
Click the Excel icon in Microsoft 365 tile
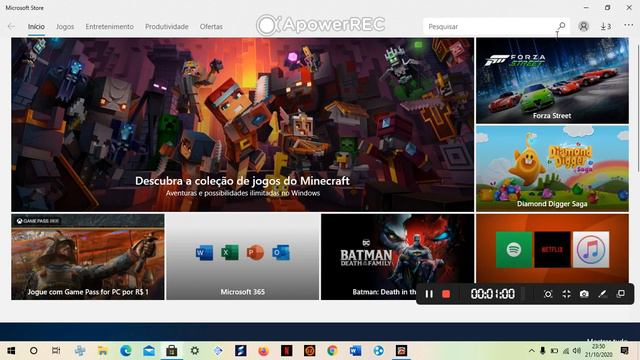pos(230,253)
